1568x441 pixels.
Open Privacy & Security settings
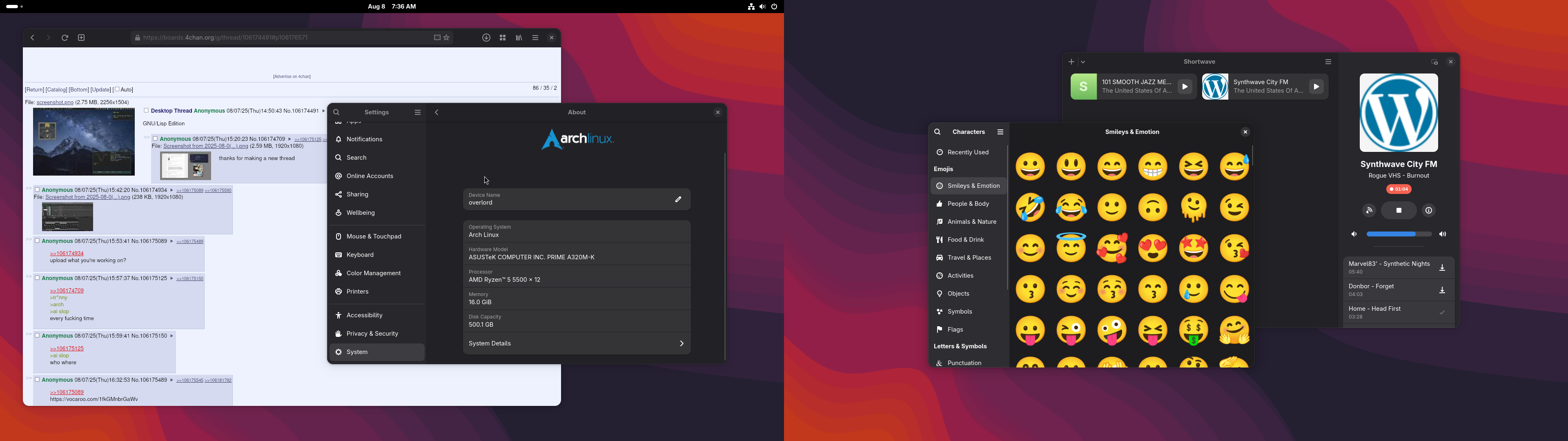pyautogui.click(x=377, y=334)
